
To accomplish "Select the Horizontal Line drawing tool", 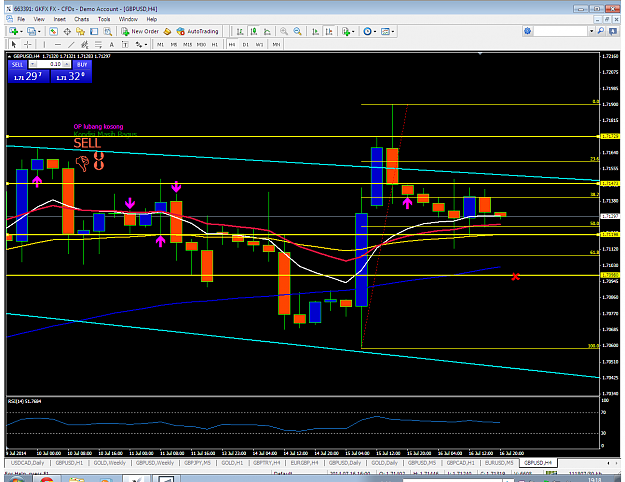I will 58,44.
